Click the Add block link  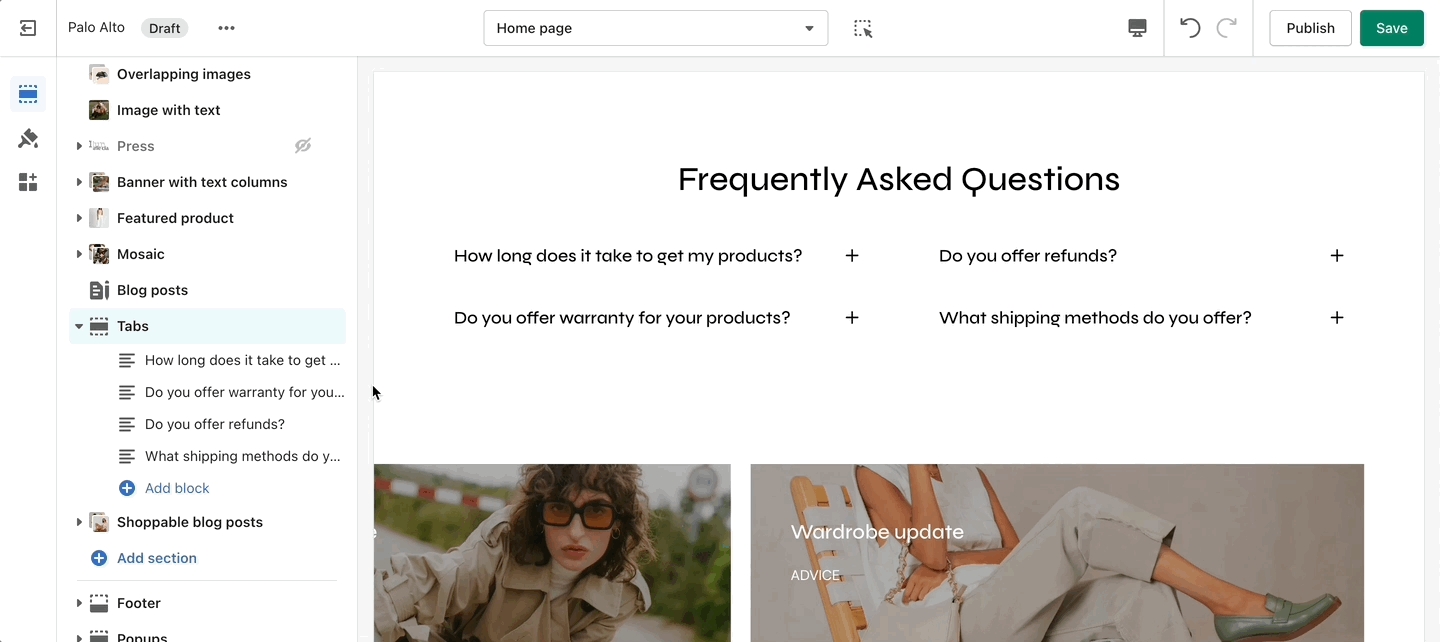(x=176, y=488)
